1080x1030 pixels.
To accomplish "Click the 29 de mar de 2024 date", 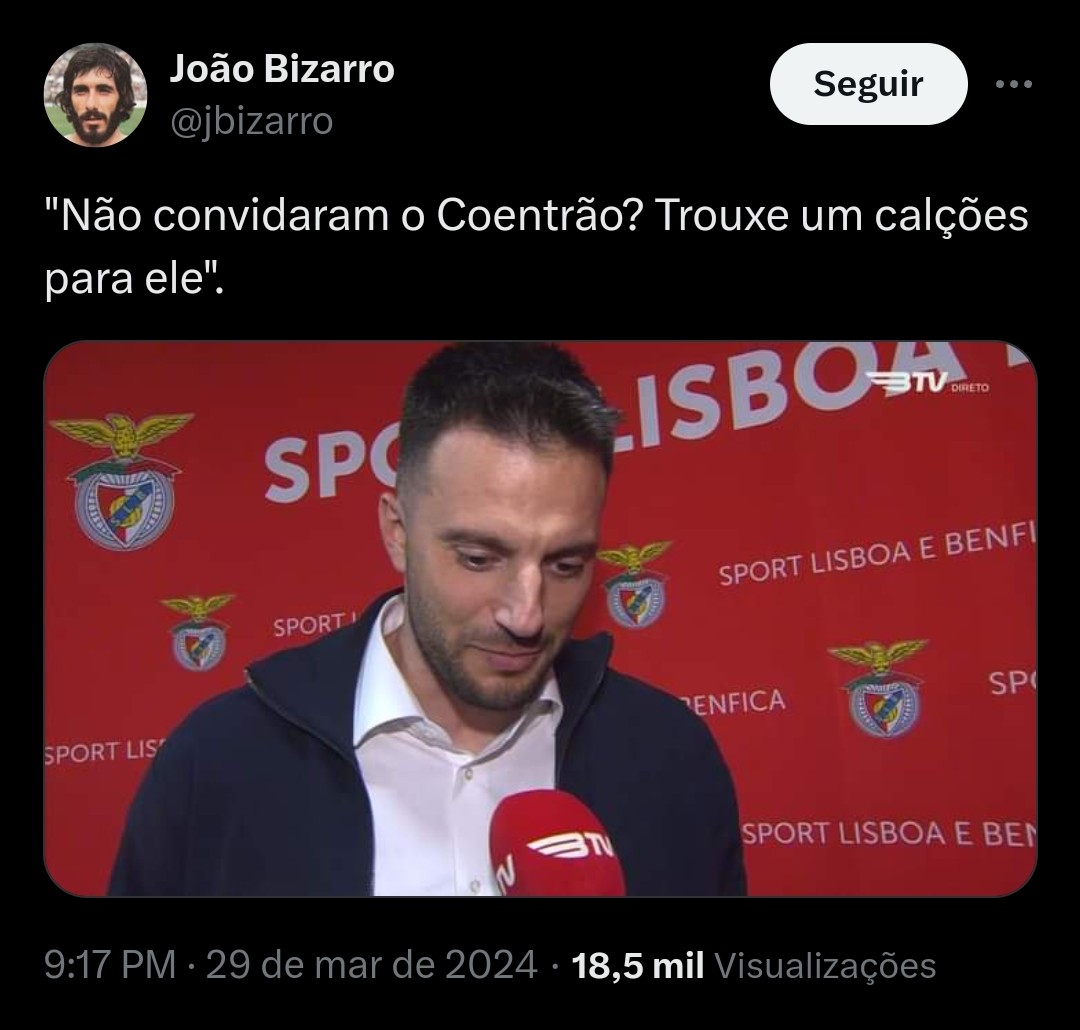I will 371,965.
